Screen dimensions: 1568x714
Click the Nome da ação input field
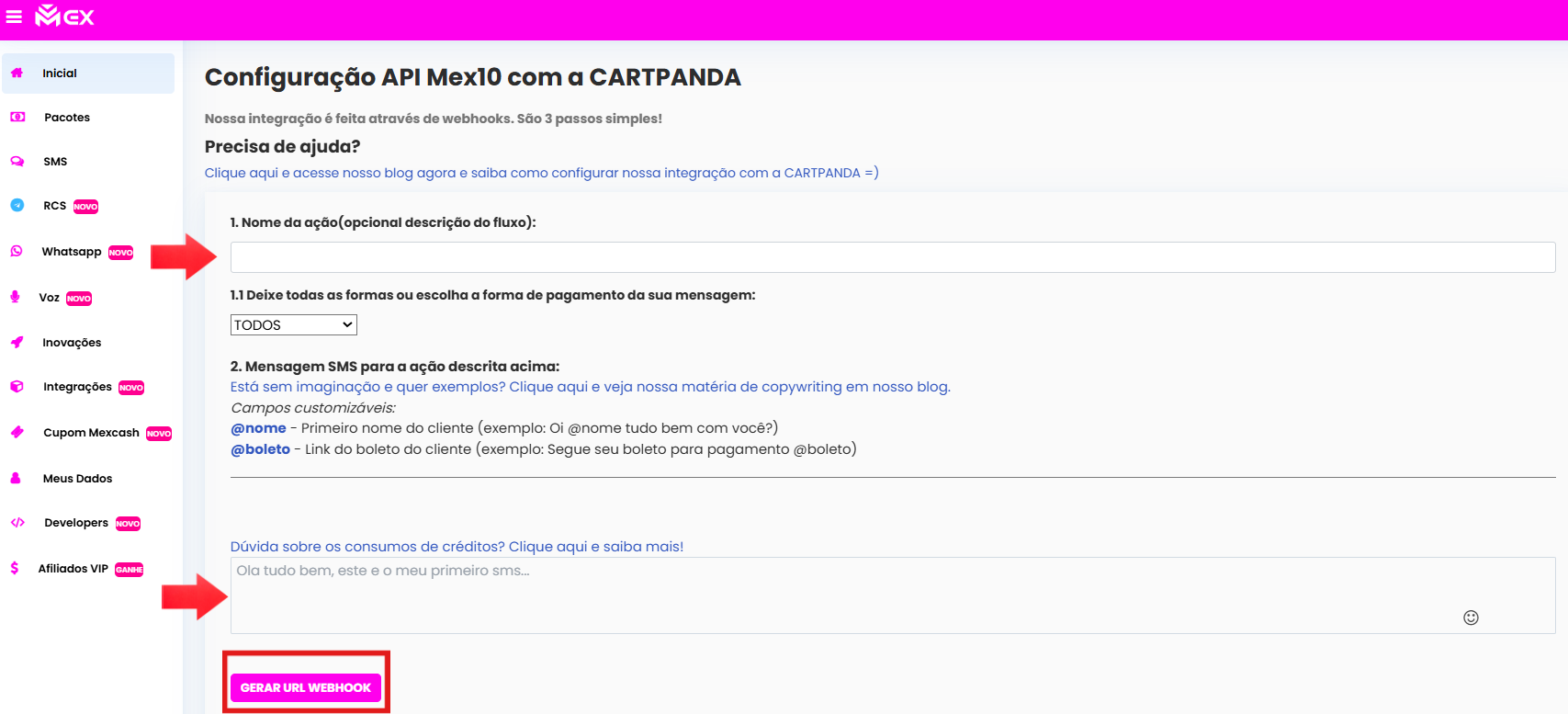[892, 257]
